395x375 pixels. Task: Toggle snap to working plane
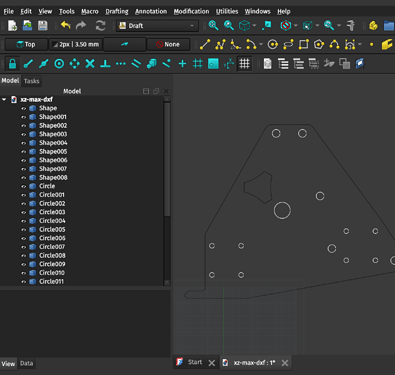(x=213, y=64)
